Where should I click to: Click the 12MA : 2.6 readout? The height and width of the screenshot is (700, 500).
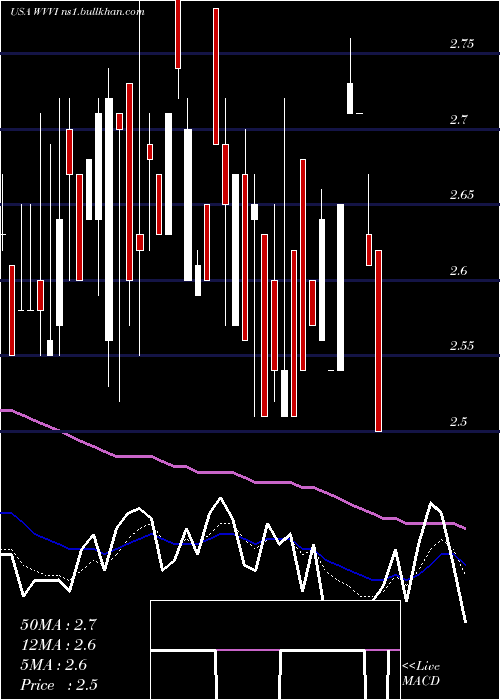(x=58, y=645)
